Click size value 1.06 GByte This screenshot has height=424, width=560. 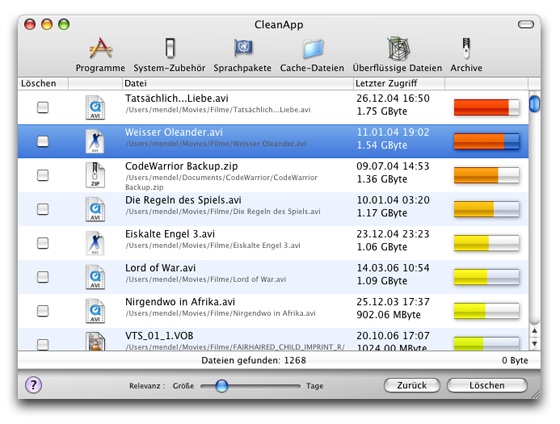pyautogui.click(x=382, y=247)
